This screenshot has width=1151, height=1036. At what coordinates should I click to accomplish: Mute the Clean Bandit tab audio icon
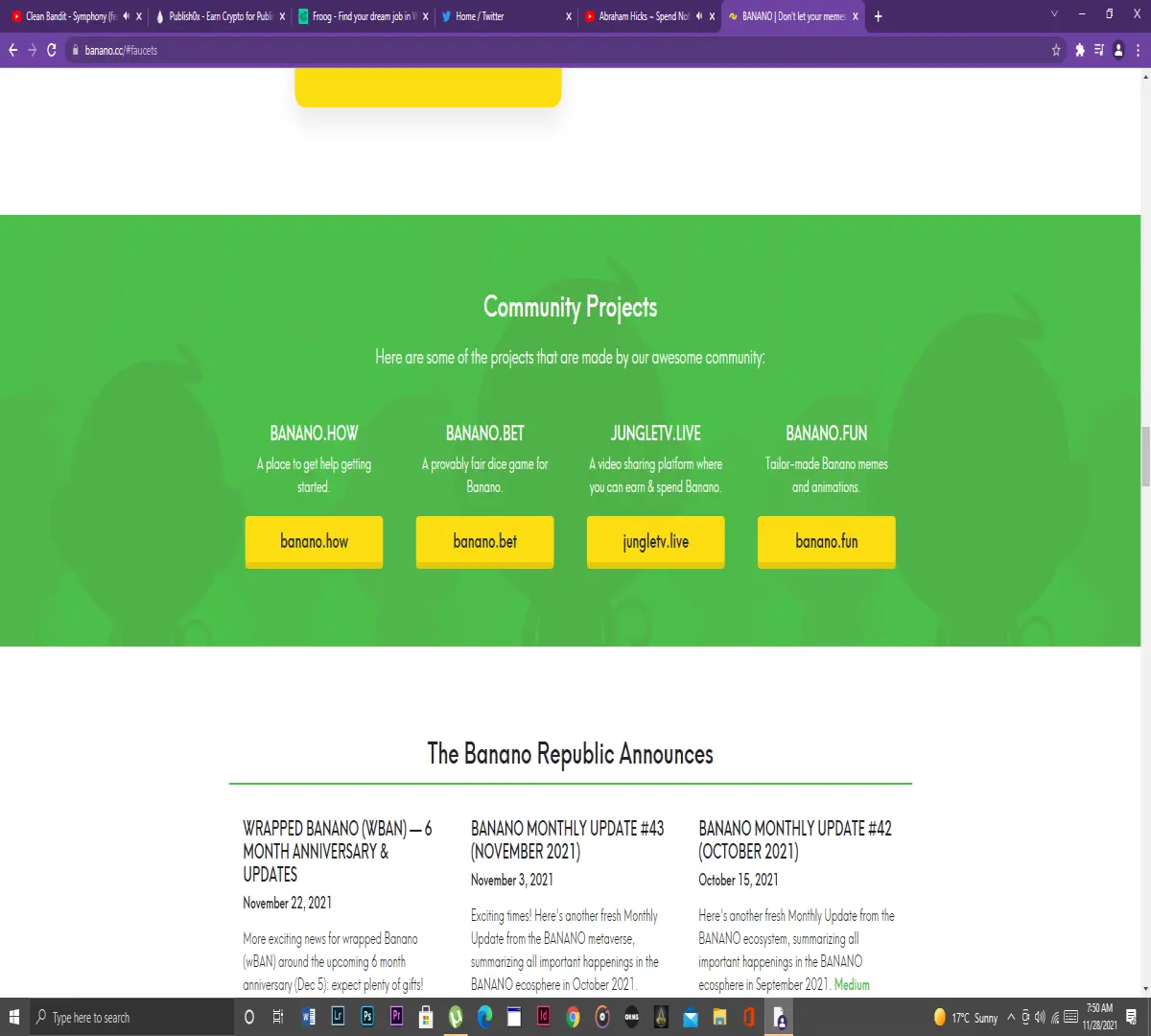(x=126, y=16)
